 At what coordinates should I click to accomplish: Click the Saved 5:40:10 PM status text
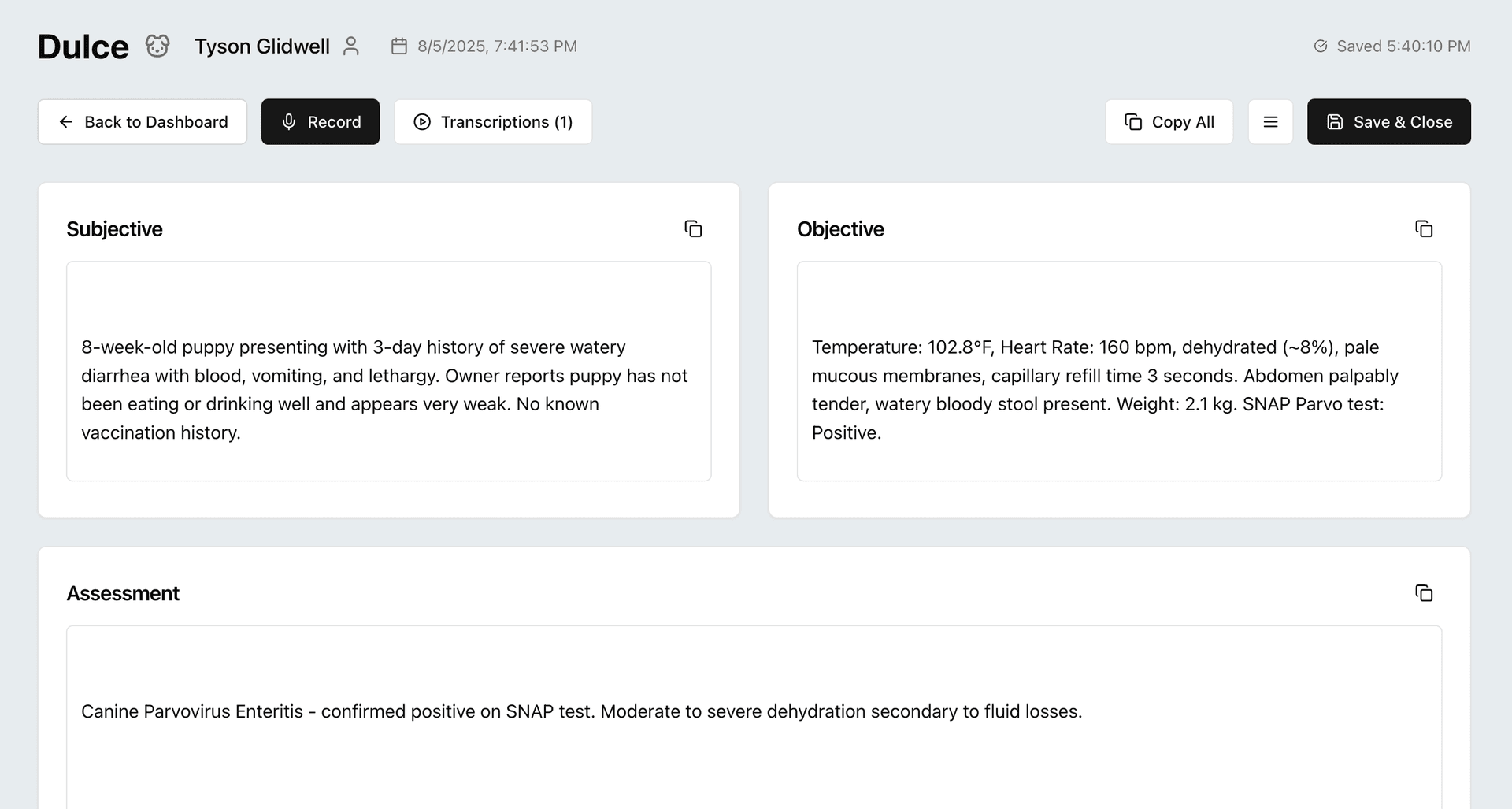coord(1403,46)
